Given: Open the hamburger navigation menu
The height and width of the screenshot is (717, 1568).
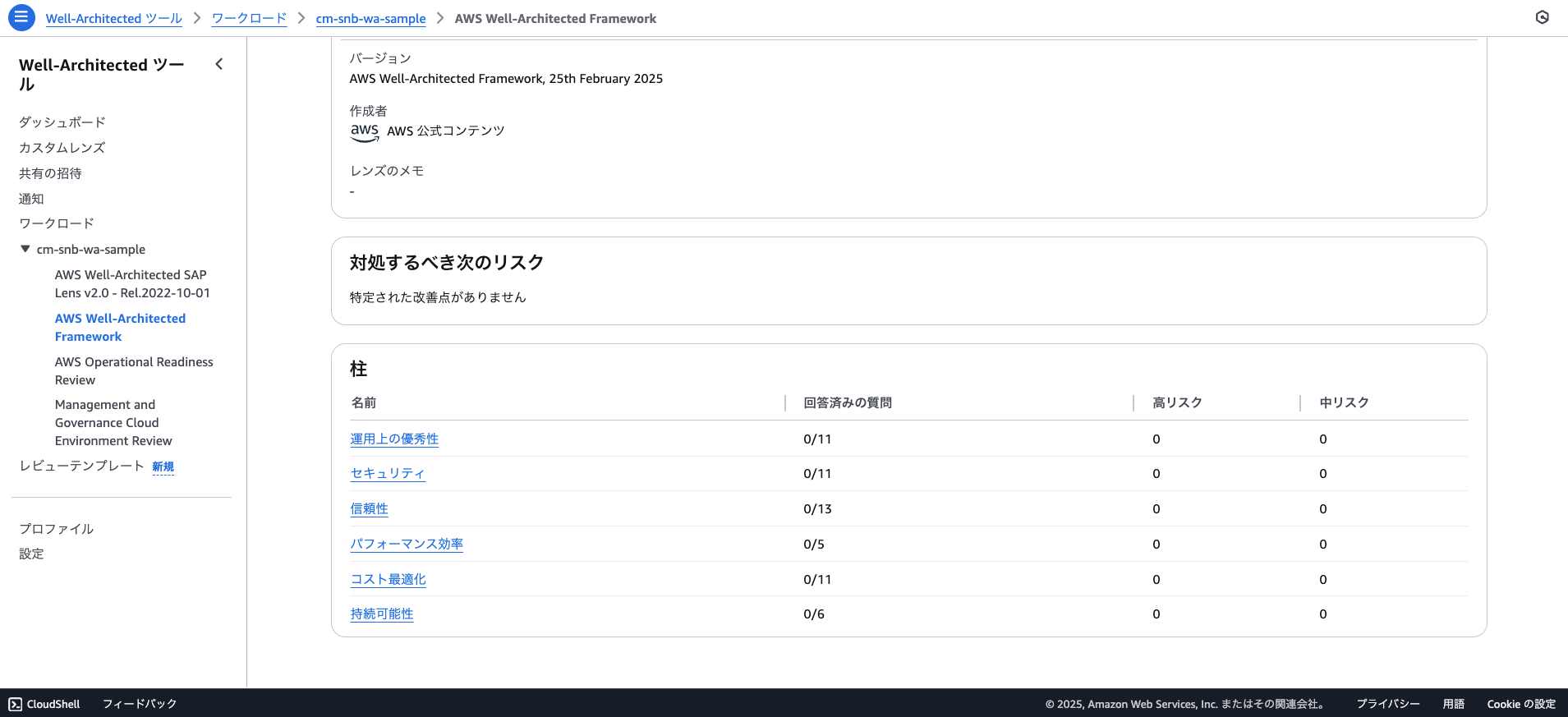Looking at the screenshot, I should click(x=21, y=17).
